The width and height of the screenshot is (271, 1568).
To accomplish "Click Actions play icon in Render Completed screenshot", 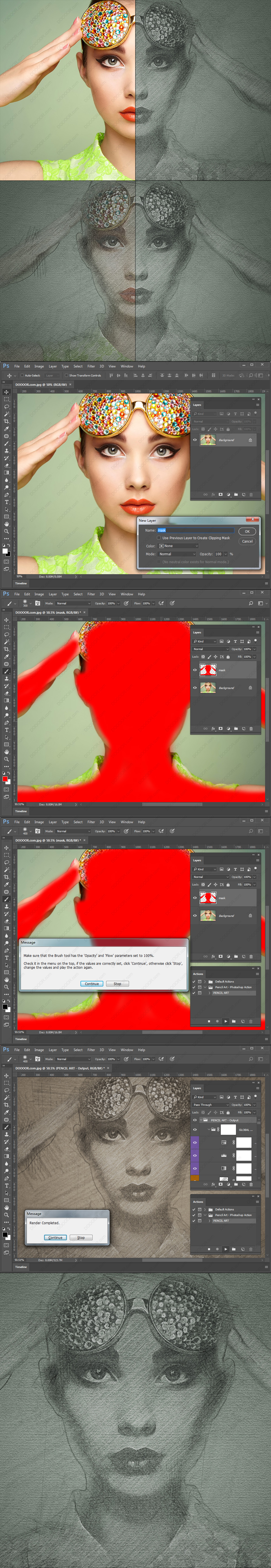I will point(226,1249).
